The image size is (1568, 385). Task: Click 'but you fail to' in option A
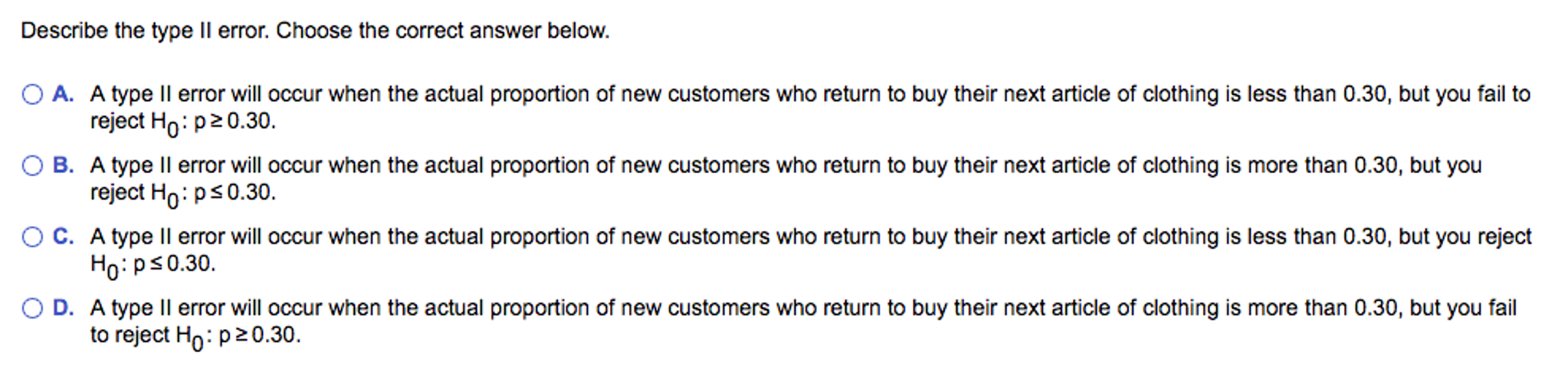coord(1465,94)
